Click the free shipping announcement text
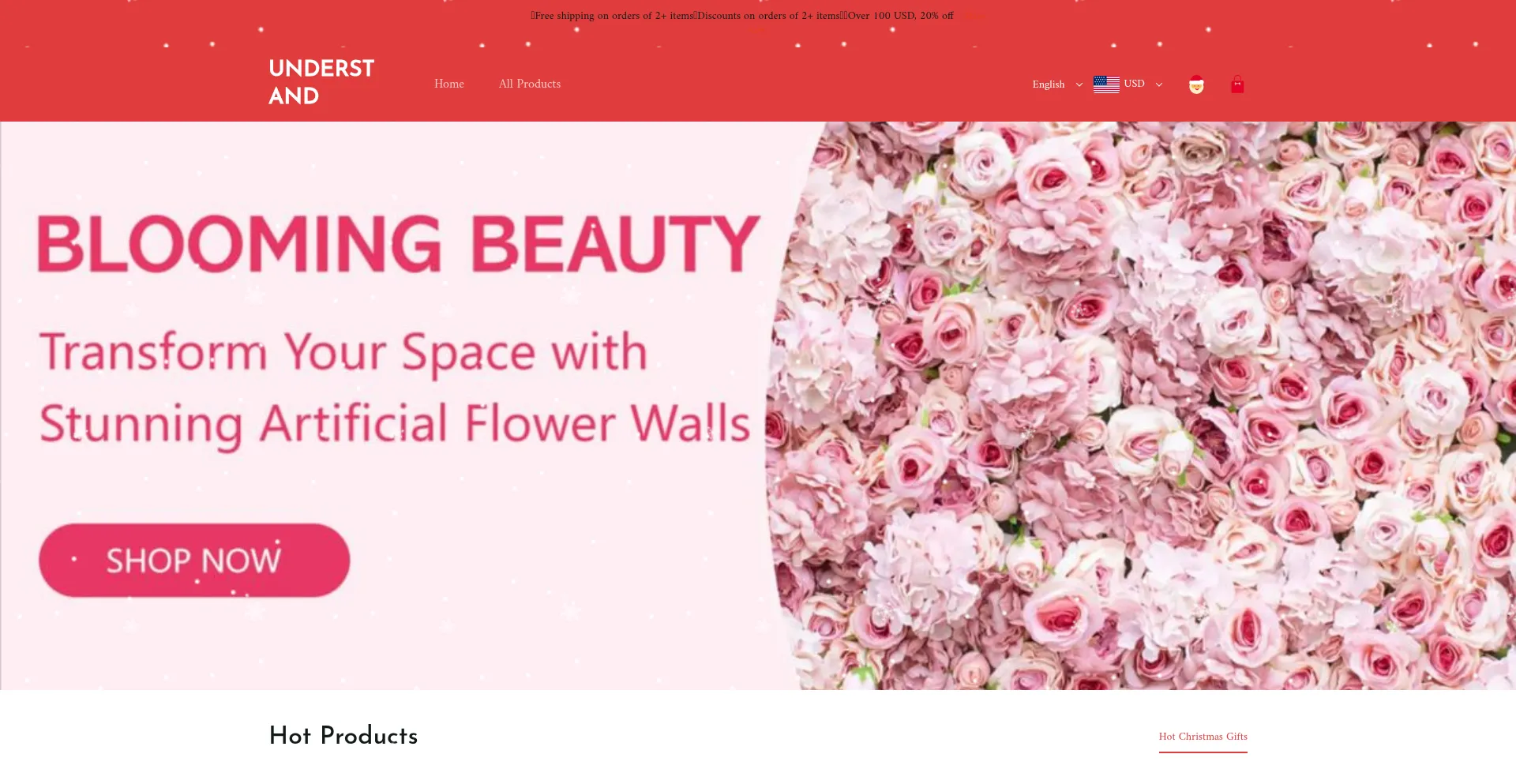 [614, 16]
